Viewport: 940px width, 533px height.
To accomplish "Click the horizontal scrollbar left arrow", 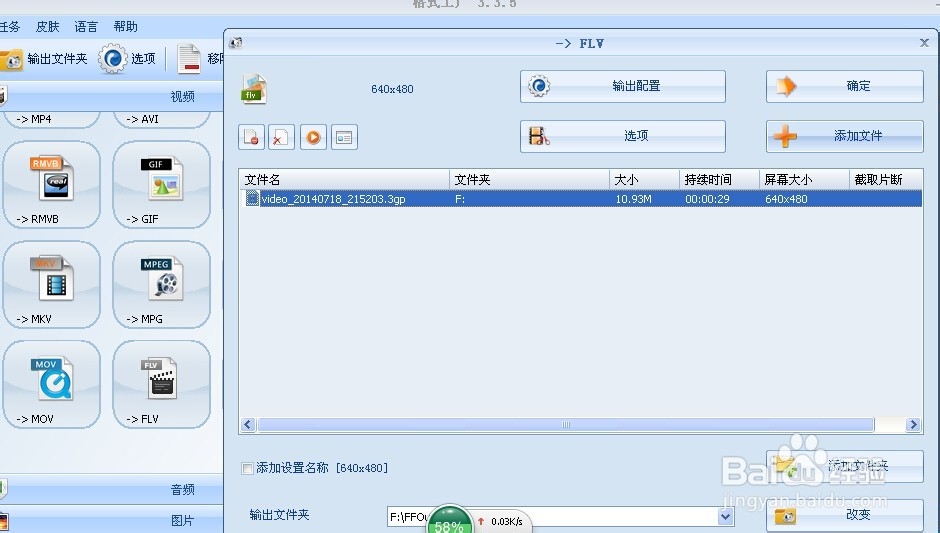I will point(248,424).
